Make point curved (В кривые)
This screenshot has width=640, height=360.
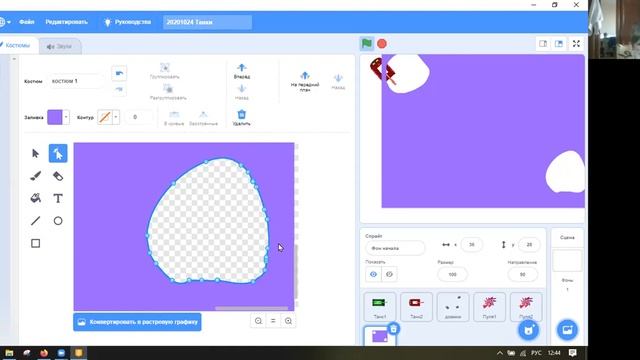point(174,118)
